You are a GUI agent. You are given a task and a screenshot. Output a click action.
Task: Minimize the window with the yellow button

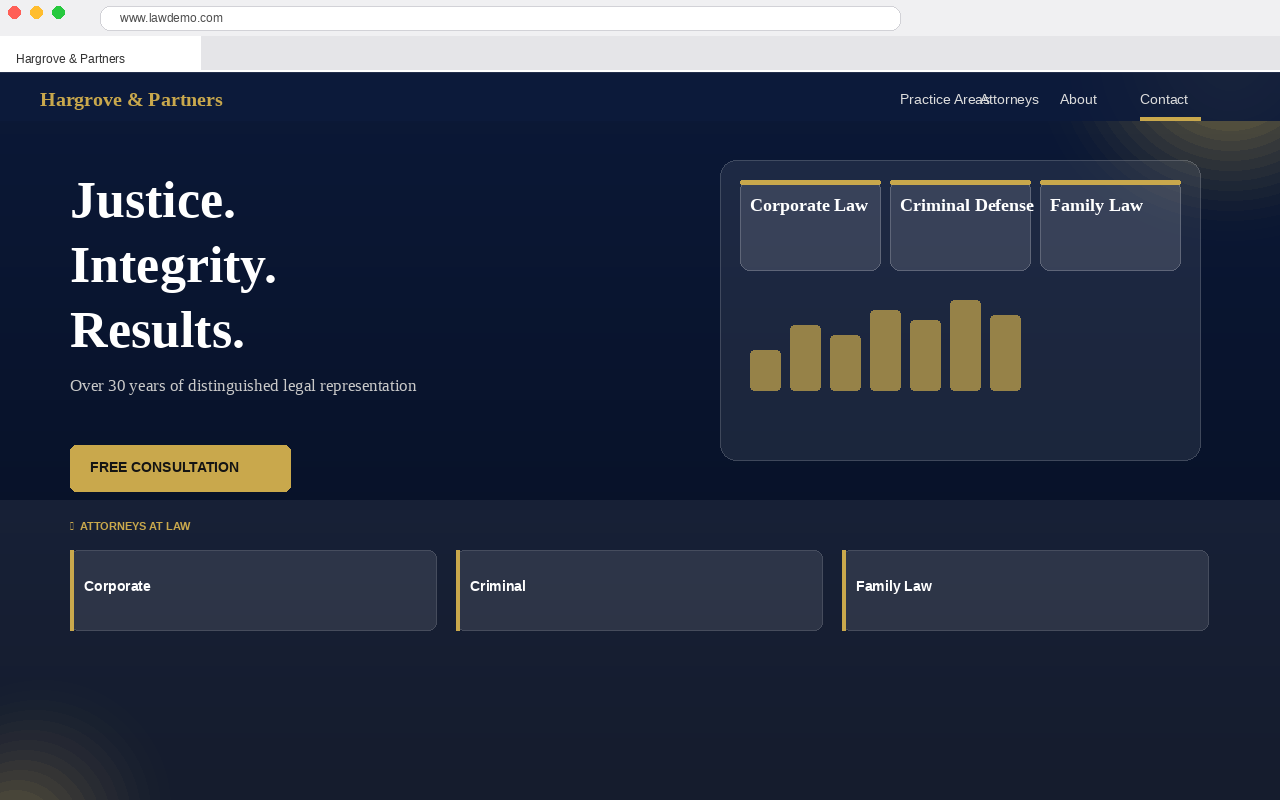[36, 12]
